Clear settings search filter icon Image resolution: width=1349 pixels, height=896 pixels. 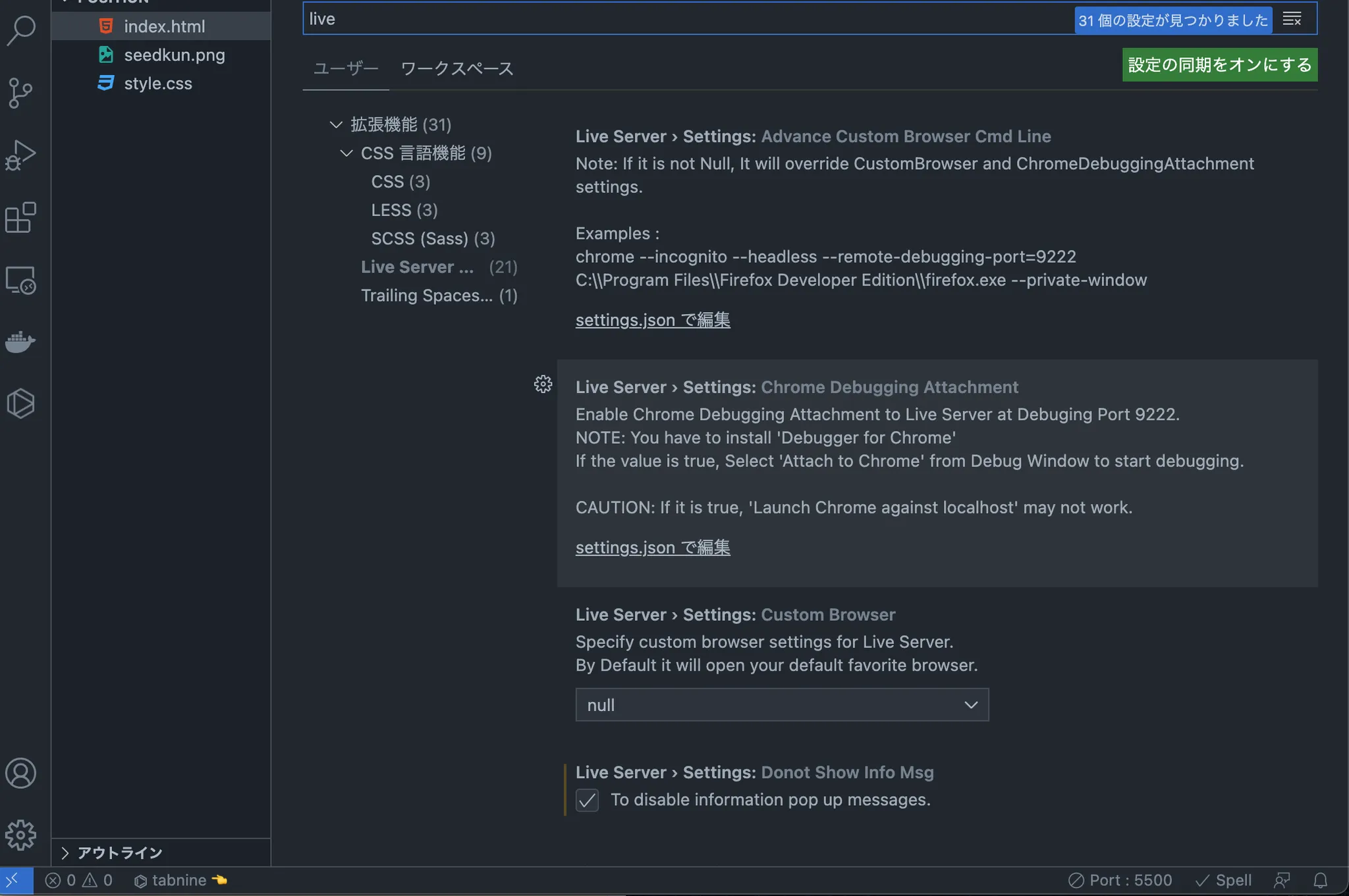(1292, 19)
